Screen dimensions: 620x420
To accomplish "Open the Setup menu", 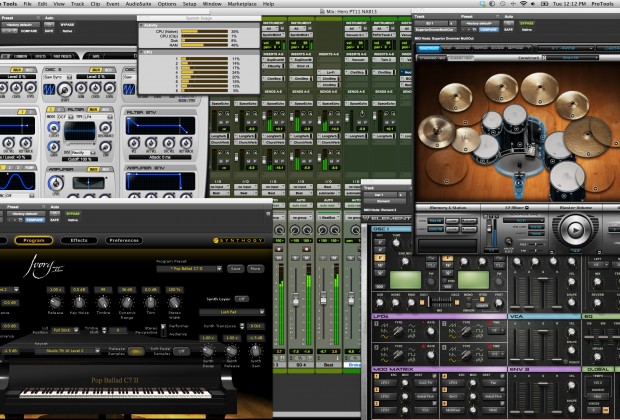I will pos(189,4).
